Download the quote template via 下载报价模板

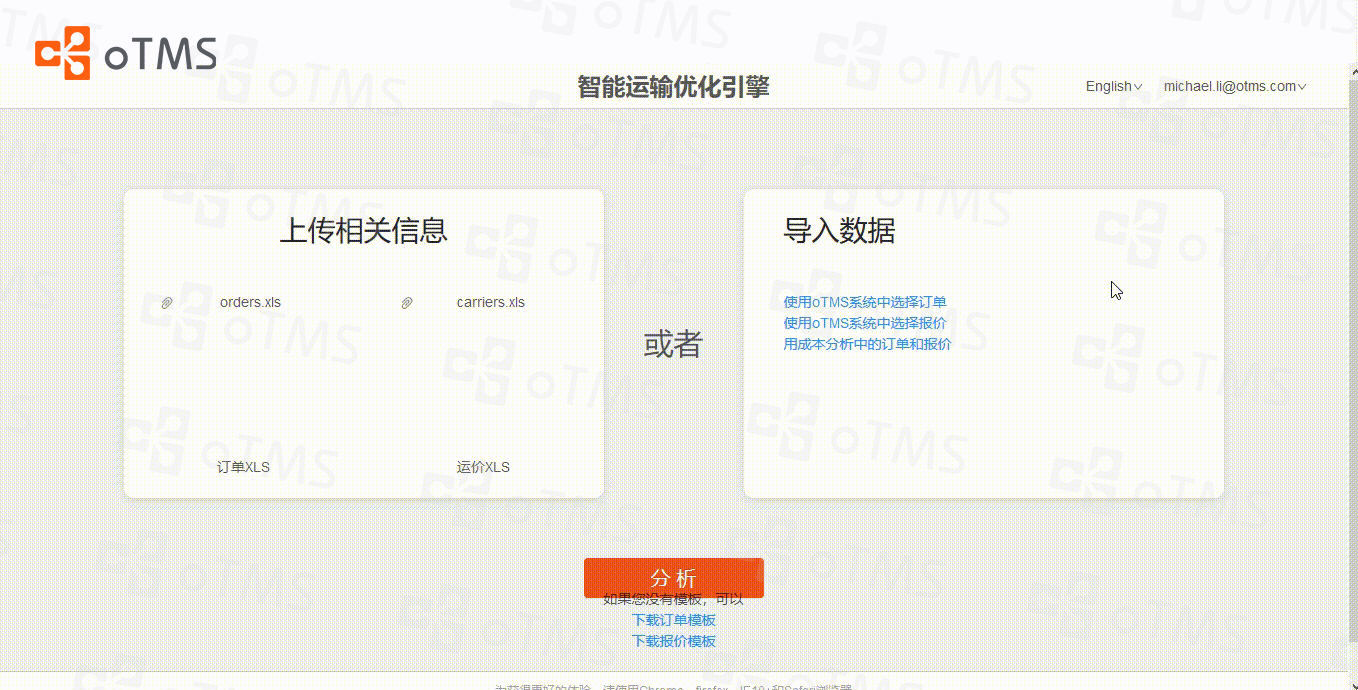673,641
